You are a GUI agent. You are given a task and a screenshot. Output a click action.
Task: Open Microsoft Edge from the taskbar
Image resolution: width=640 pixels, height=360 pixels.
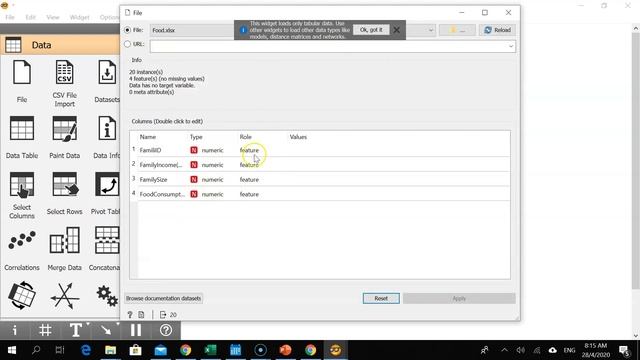[x=86, y=350]
